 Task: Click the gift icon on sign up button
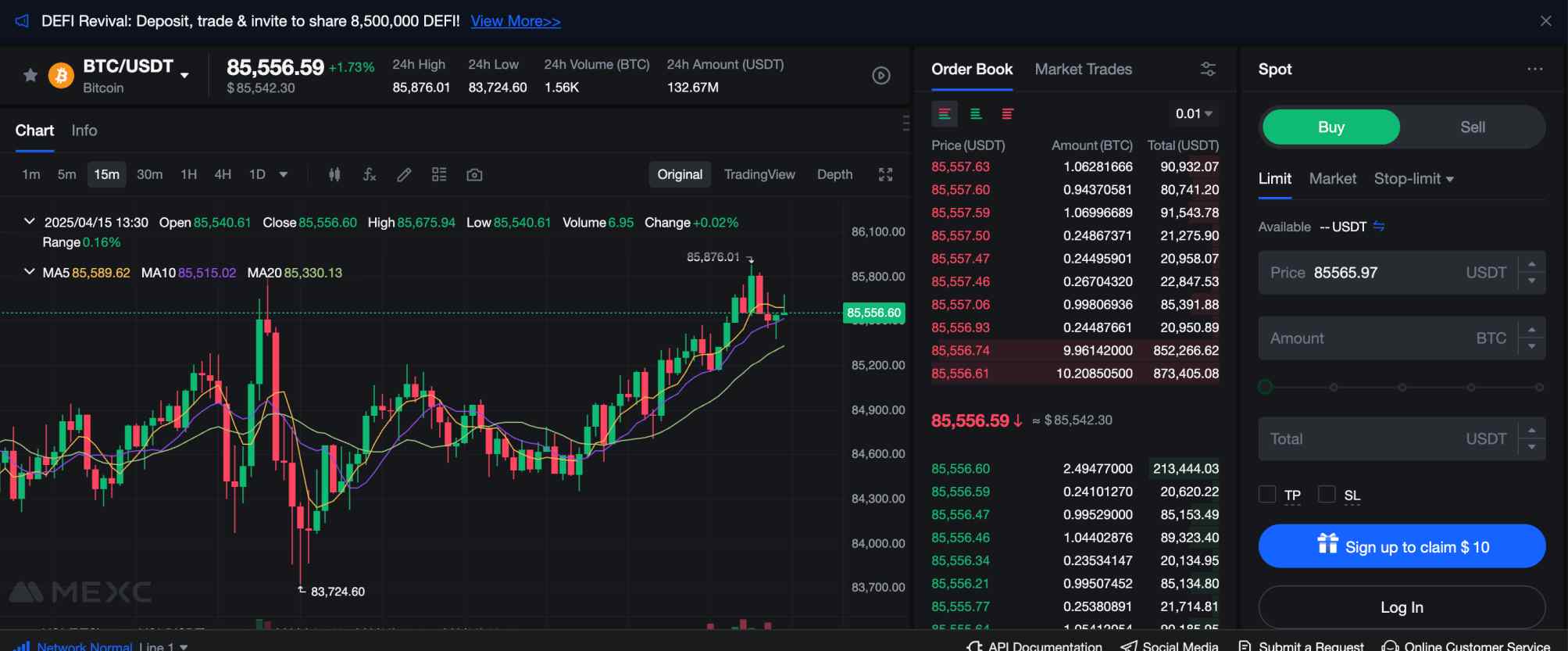click(x=1327, y=543)
